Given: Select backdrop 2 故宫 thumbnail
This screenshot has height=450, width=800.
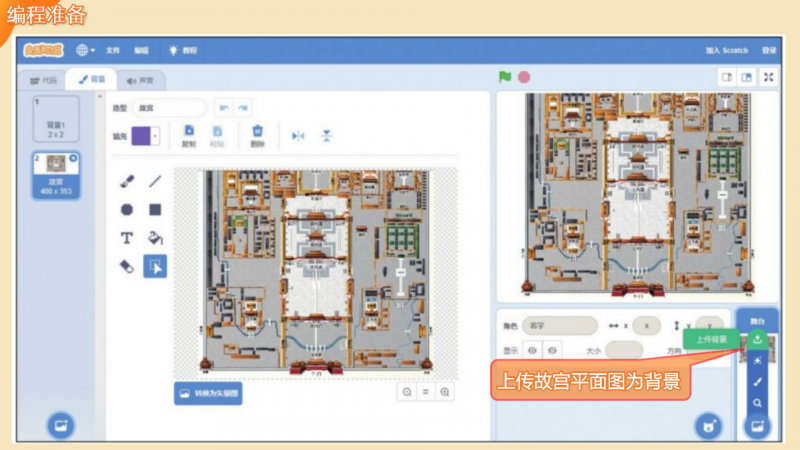Looking at the screenshot, I should [56, 176].
